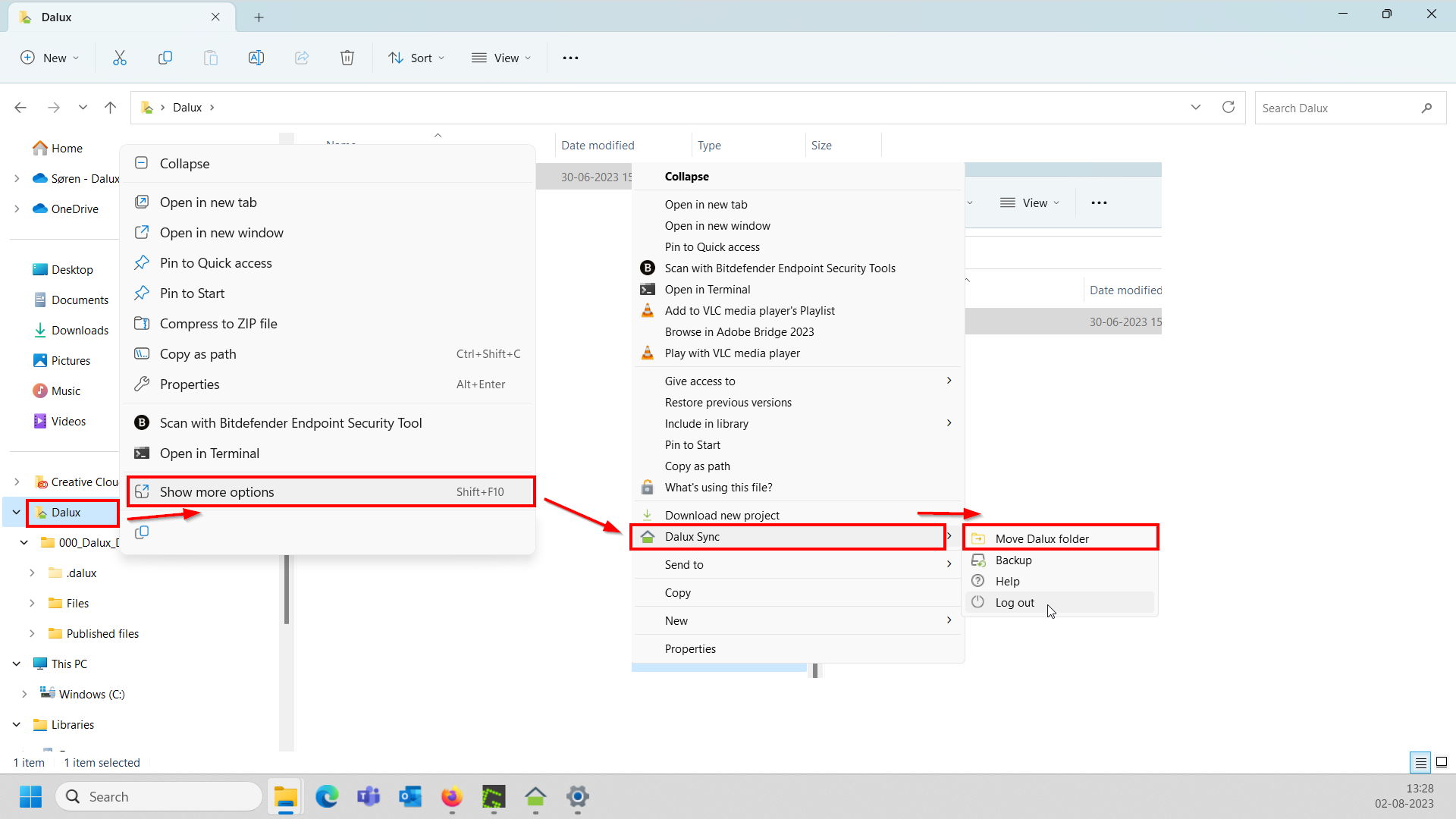Click the Up directory arrow icon
Image resolution: width=1456 pixels, height=819 pixels.
pyautogui.click(x=111, y=107)
